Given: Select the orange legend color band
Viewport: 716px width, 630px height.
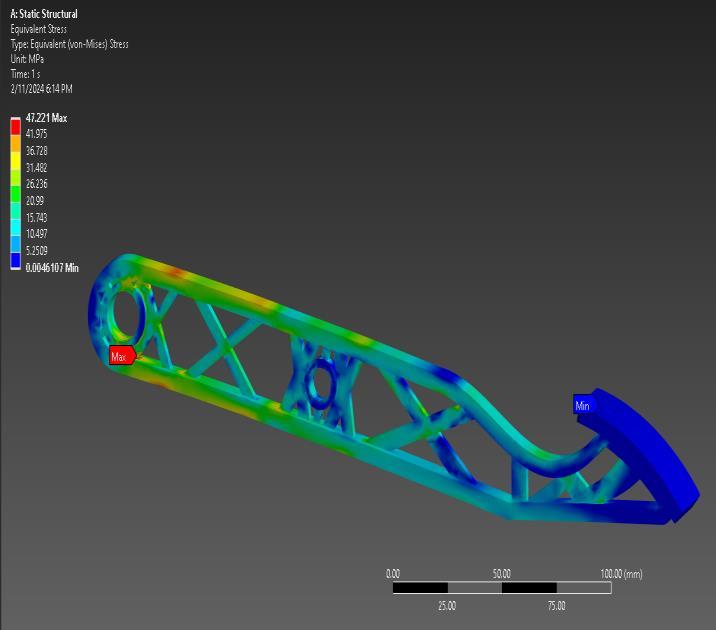Looking at the screenshot, I should (16, 143).
